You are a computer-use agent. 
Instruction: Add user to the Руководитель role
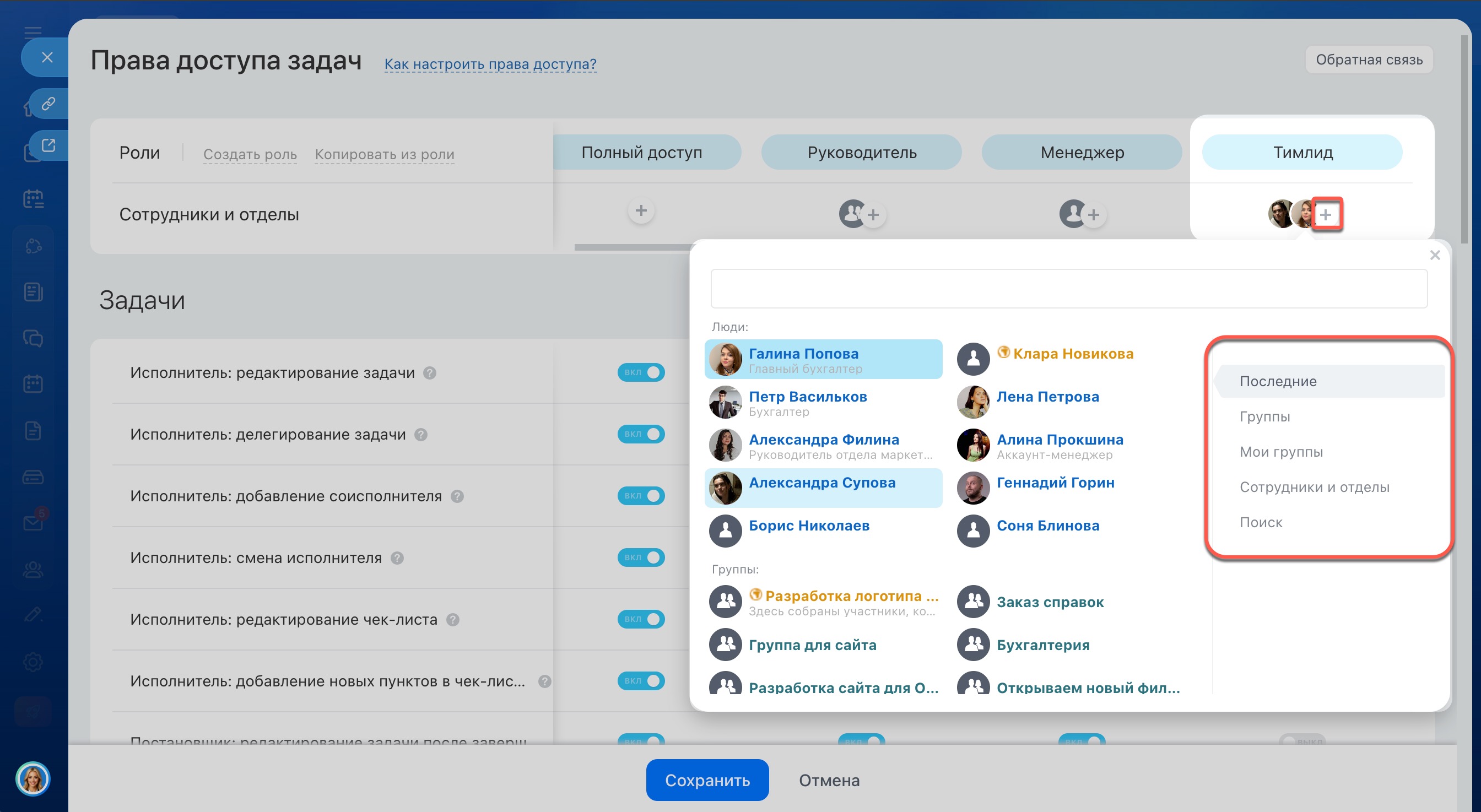pos(872,214)
